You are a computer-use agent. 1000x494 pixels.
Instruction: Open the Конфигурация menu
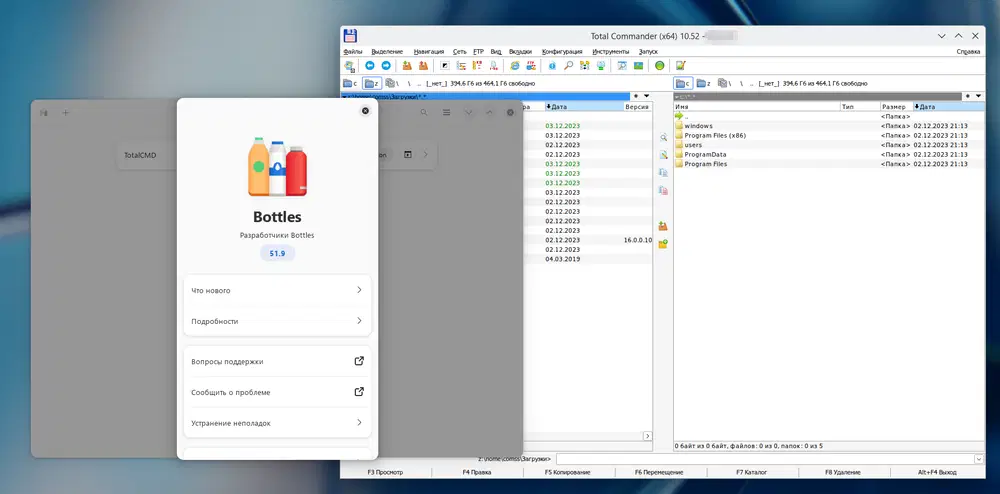562,52
